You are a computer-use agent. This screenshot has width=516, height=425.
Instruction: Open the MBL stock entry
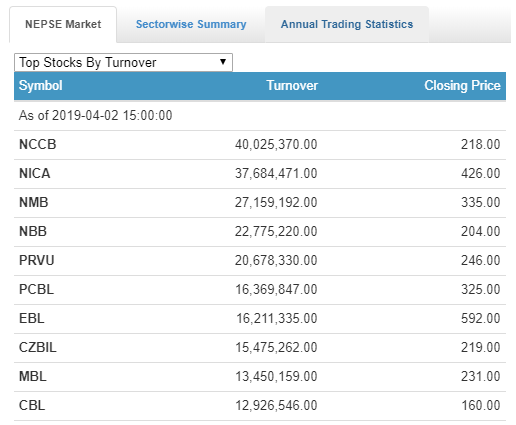pos(33,376)
